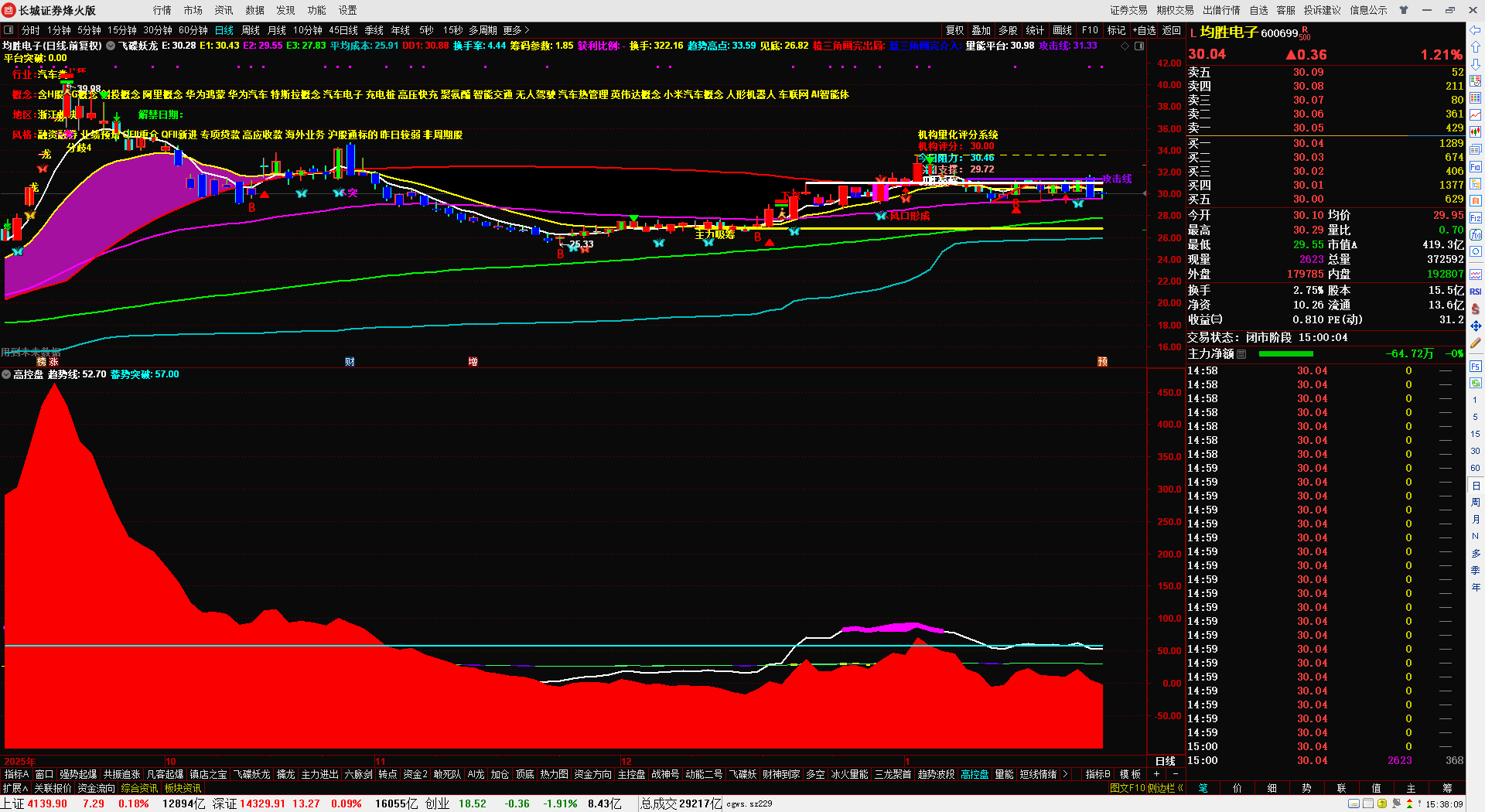Click the multi-window icon in right sidebar
This screenshot has height=812, width=1485.
1476,149
